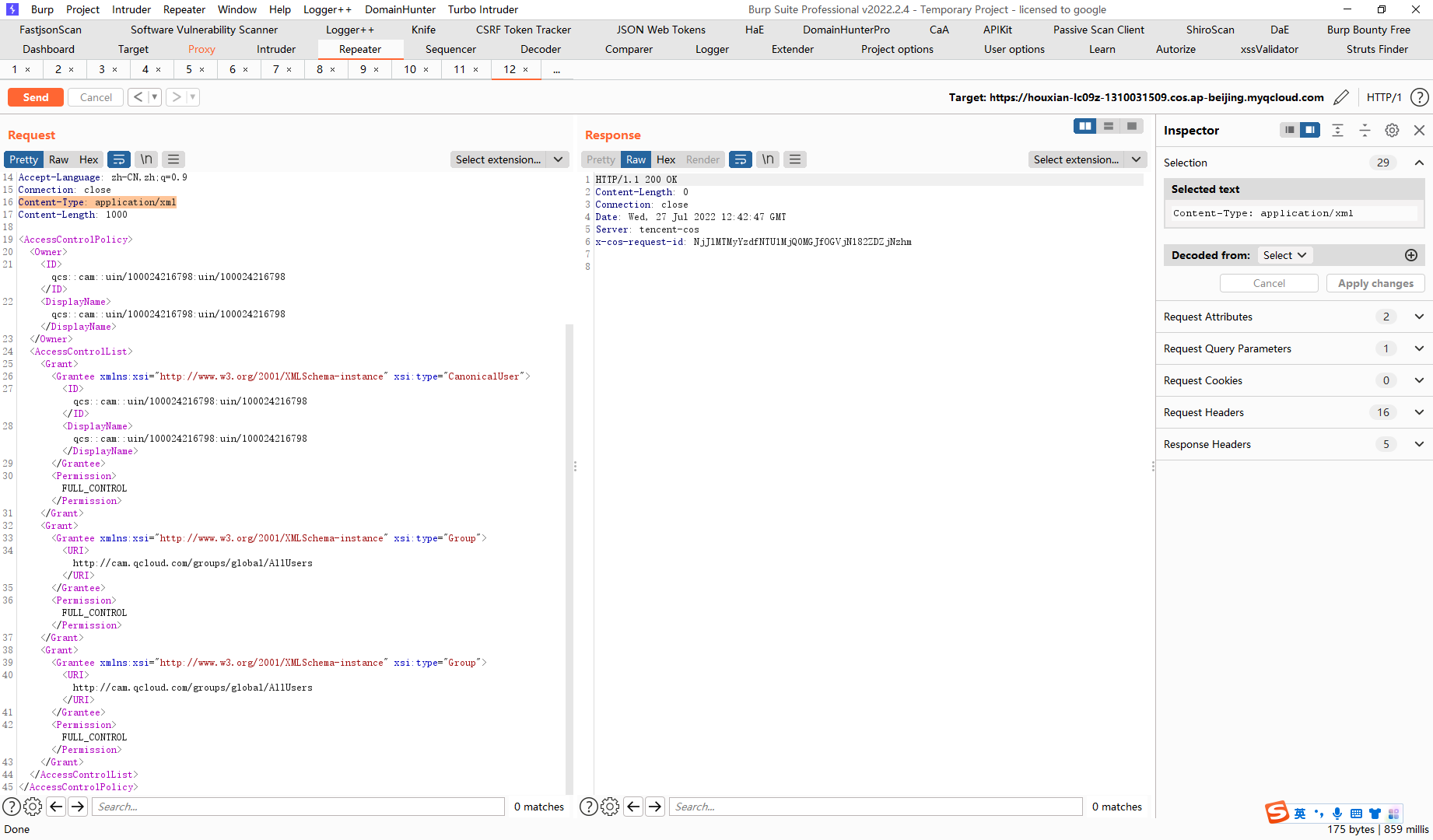Toggle word wrap in response viewer

point(741,159)
